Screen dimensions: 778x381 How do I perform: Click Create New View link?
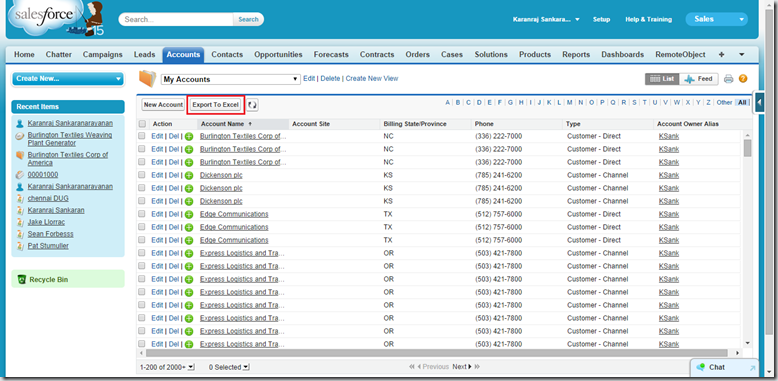(372, 78)
